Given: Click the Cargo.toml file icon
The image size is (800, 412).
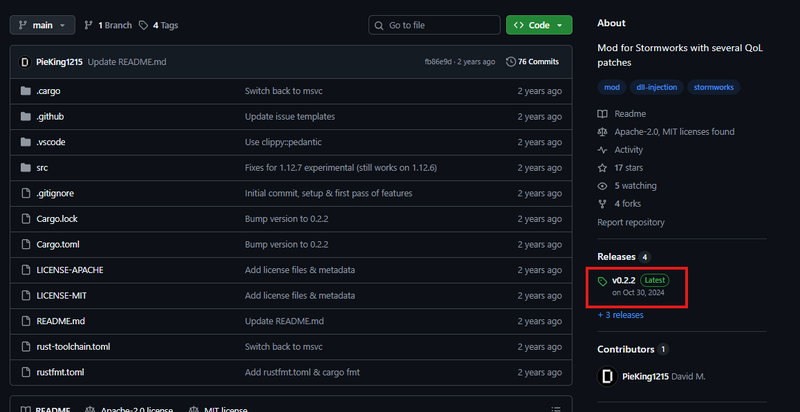Looking at the screenshot, I should pos(26,244).
